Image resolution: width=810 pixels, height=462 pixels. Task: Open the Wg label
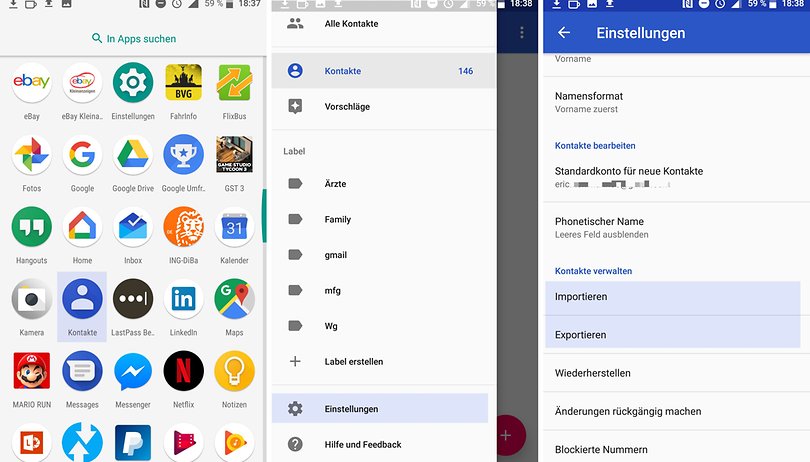click(x=383, y=326)
